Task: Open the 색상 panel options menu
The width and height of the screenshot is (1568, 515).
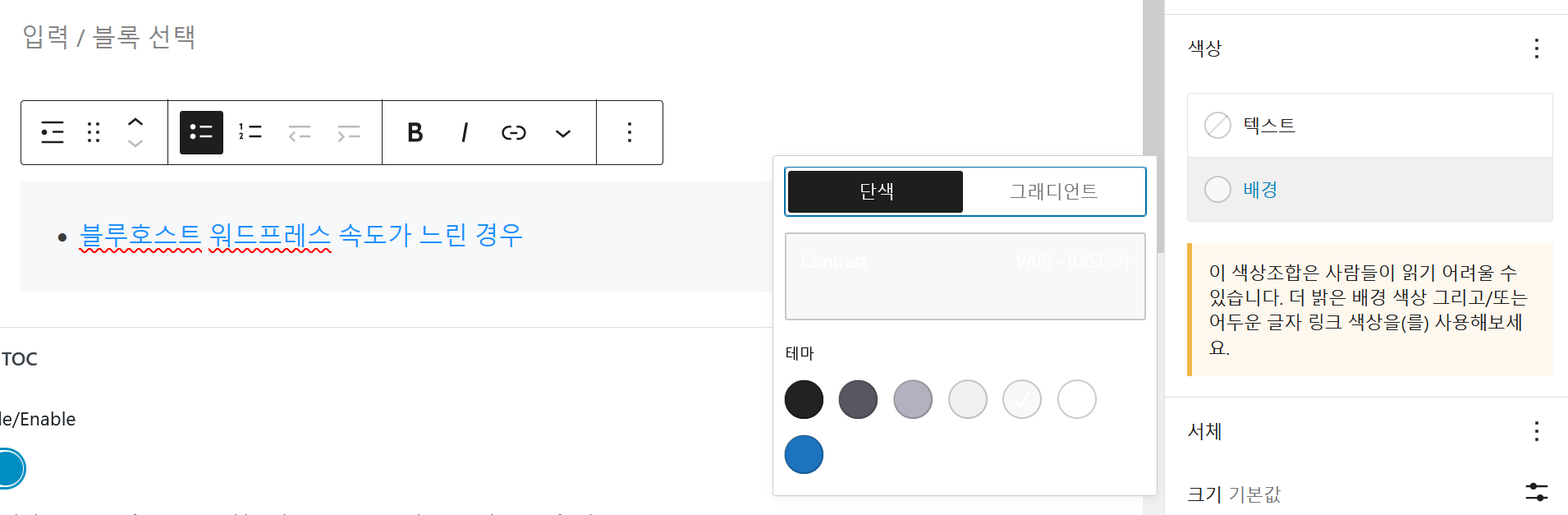Action: coord(1536,48)
